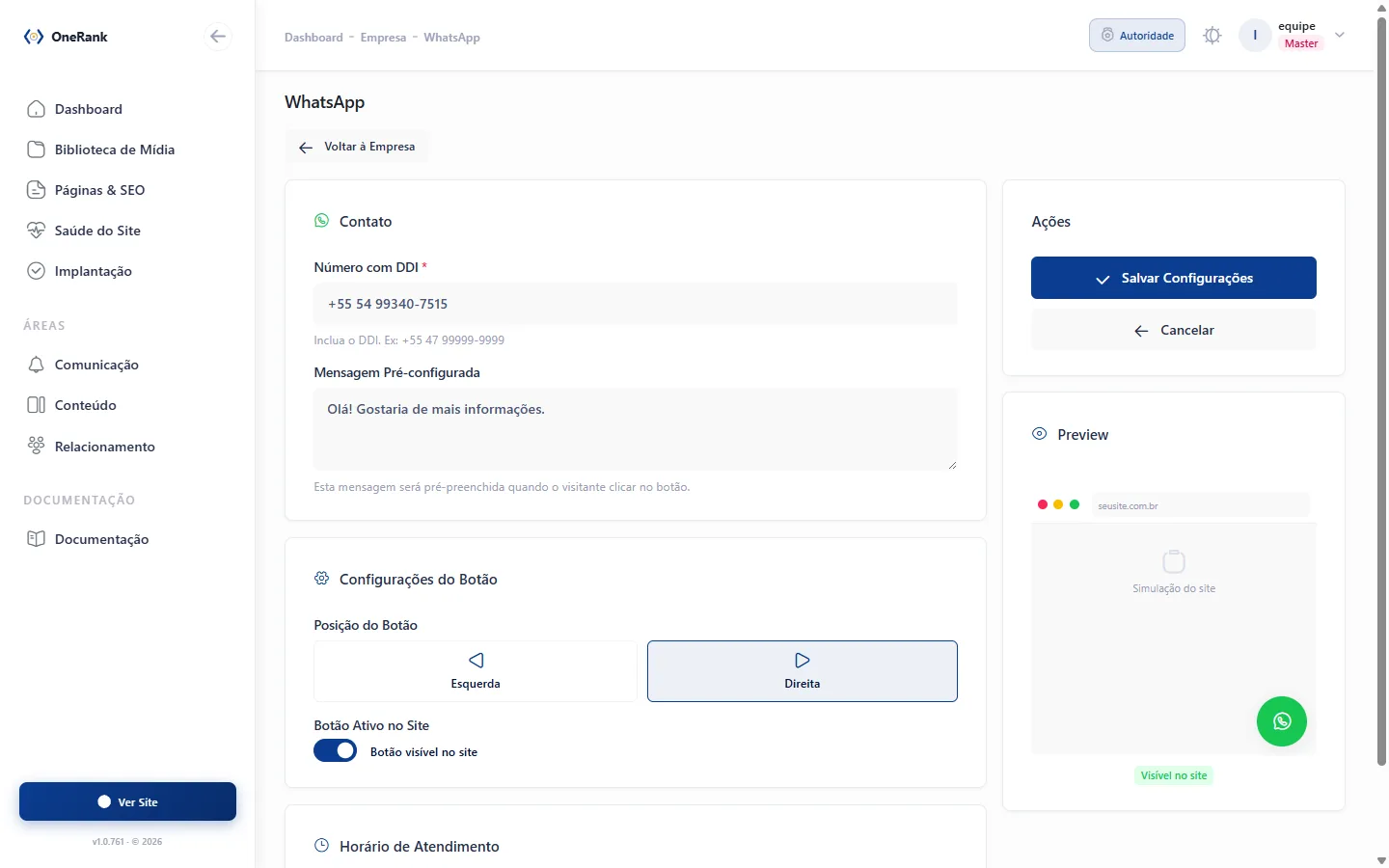Click the Empresa breadcrumb link

[x=383, y=38]
